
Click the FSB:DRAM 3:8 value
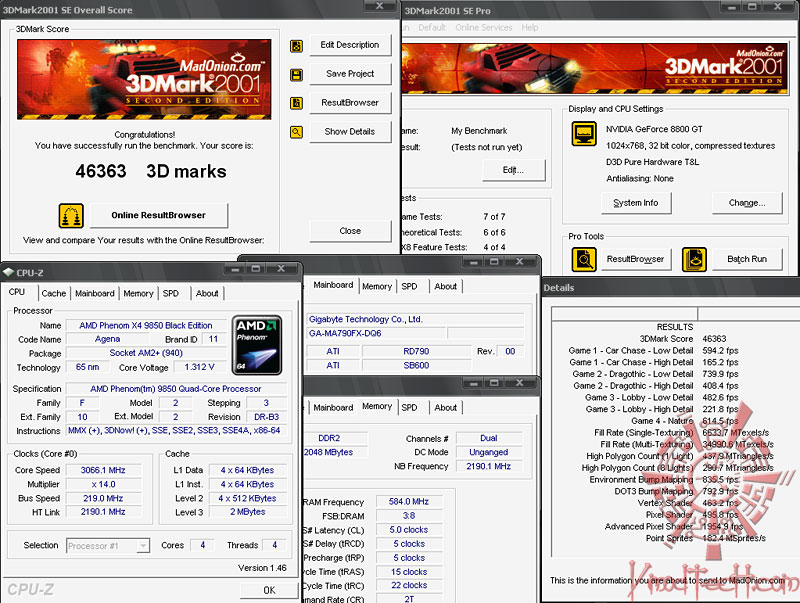pos(409,516)
